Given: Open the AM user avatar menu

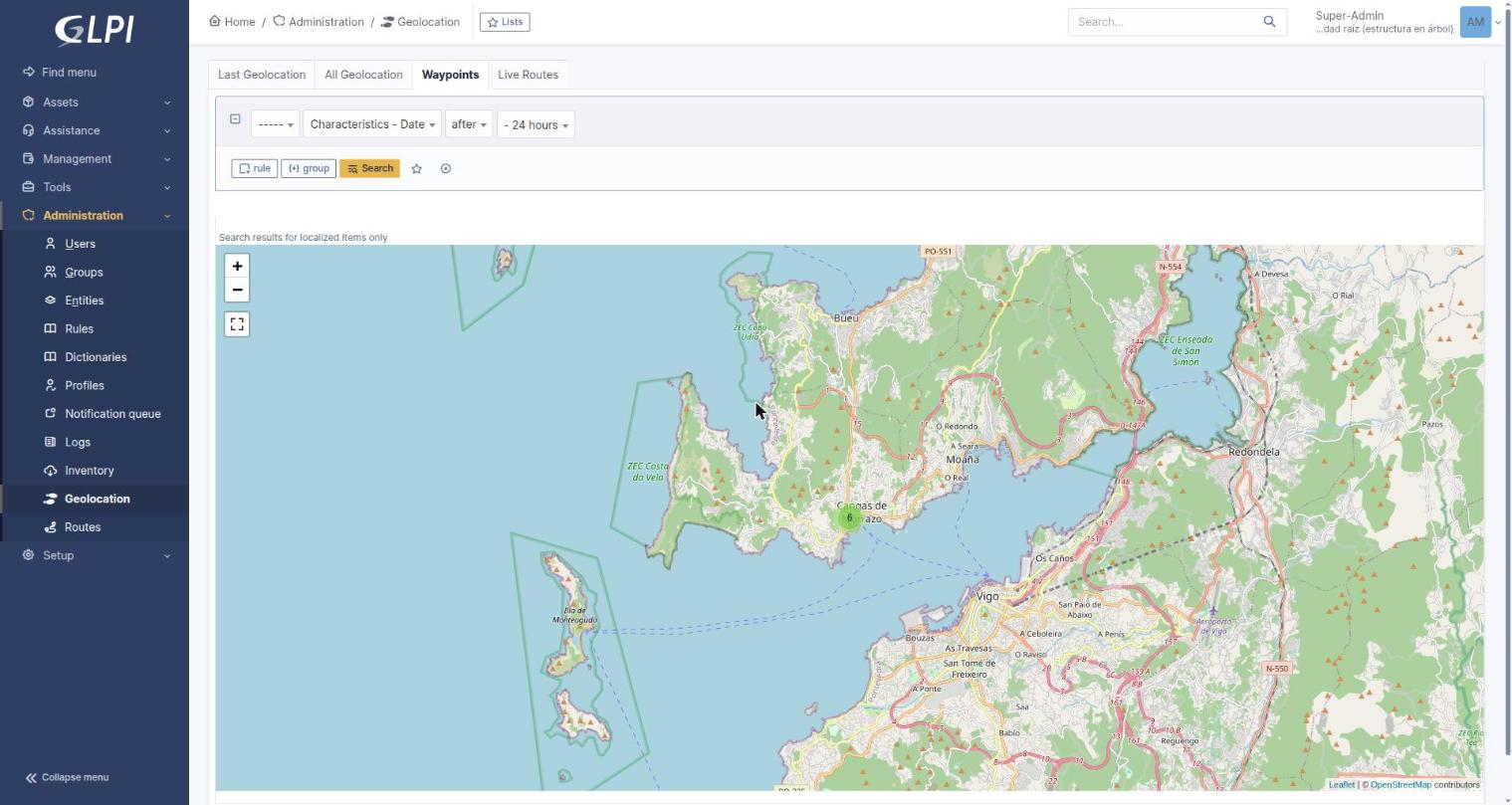Looking at the screenshot, I should [x=1475, y=22].
